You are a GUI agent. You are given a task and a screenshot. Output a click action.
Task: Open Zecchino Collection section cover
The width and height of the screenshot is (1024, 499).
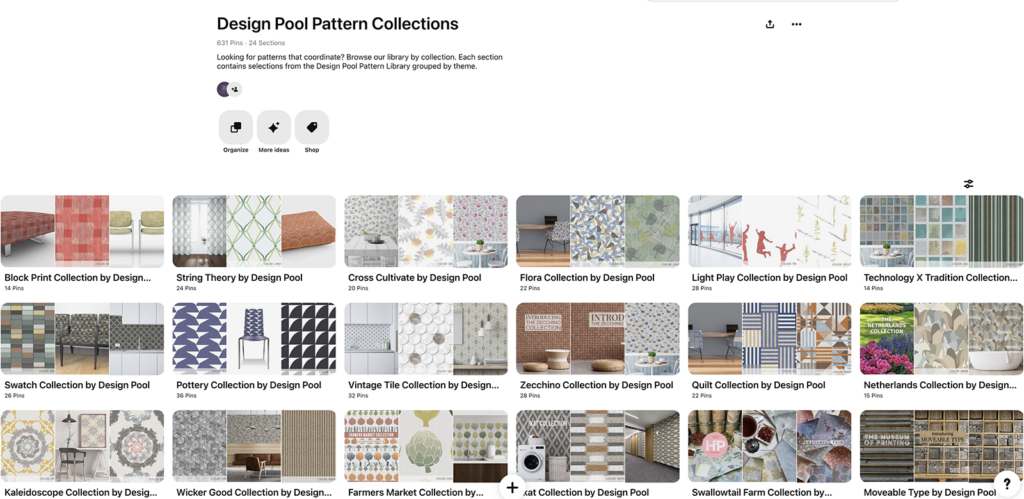tap(598, 339)
